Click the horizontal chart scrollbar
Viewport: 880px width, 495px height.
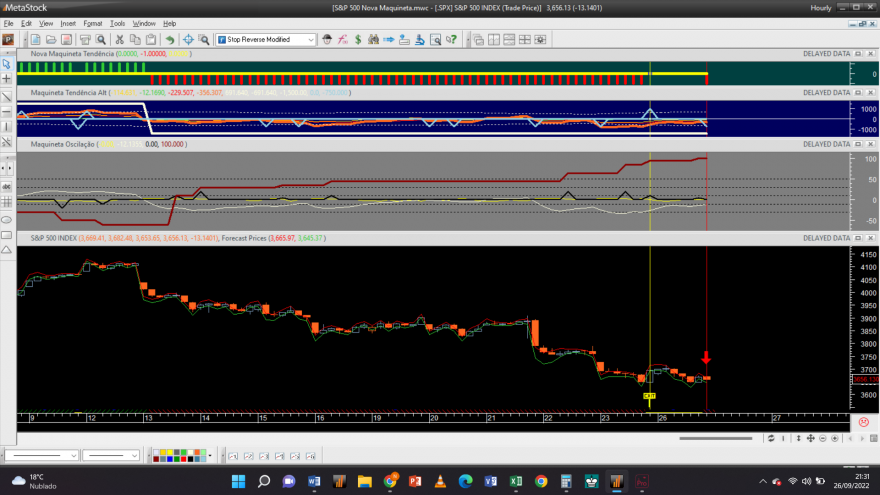pyautogui.click(x=716, y=438)
